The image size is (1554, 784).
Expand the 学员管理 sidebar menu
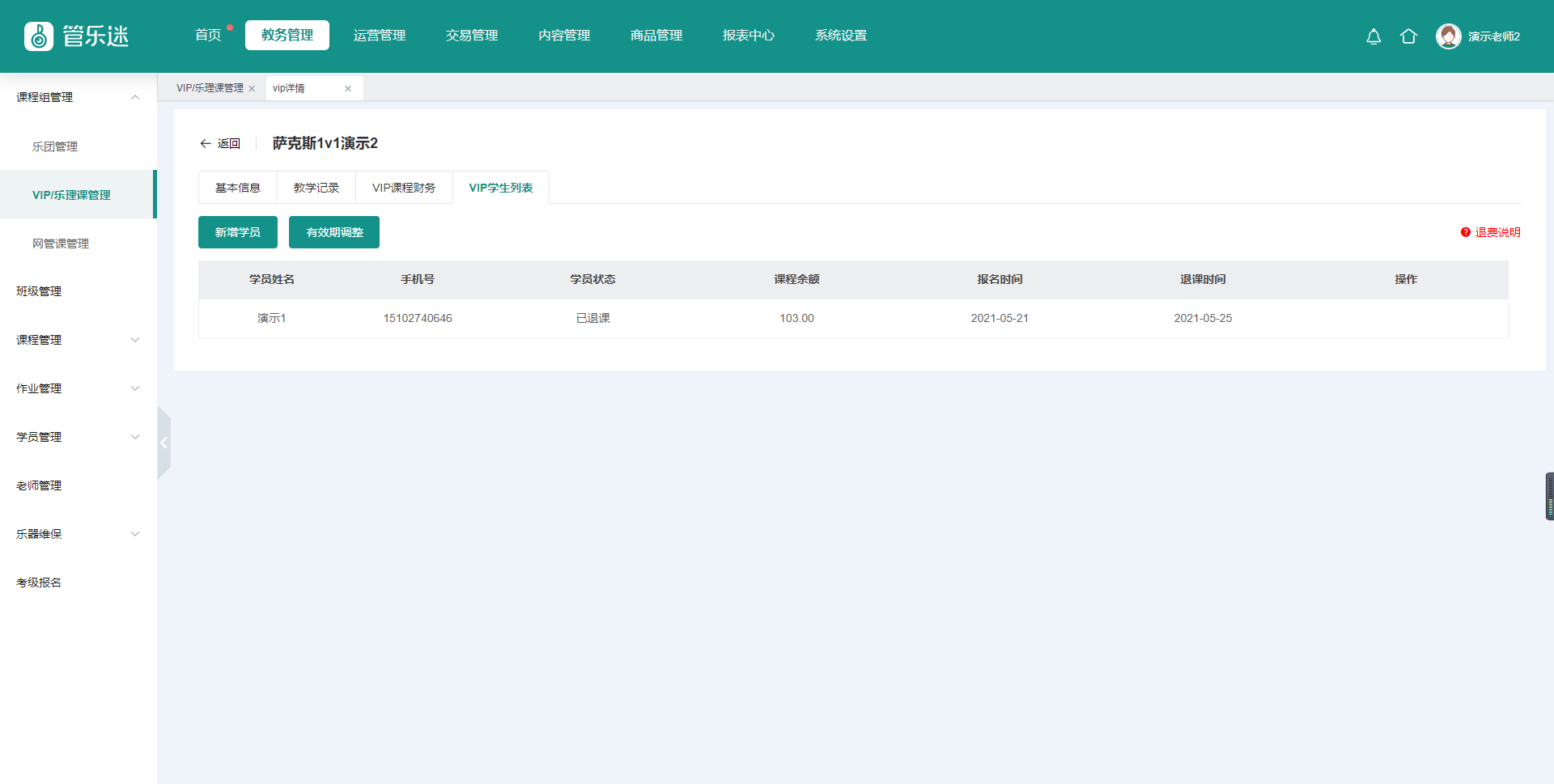click(135, 437)
